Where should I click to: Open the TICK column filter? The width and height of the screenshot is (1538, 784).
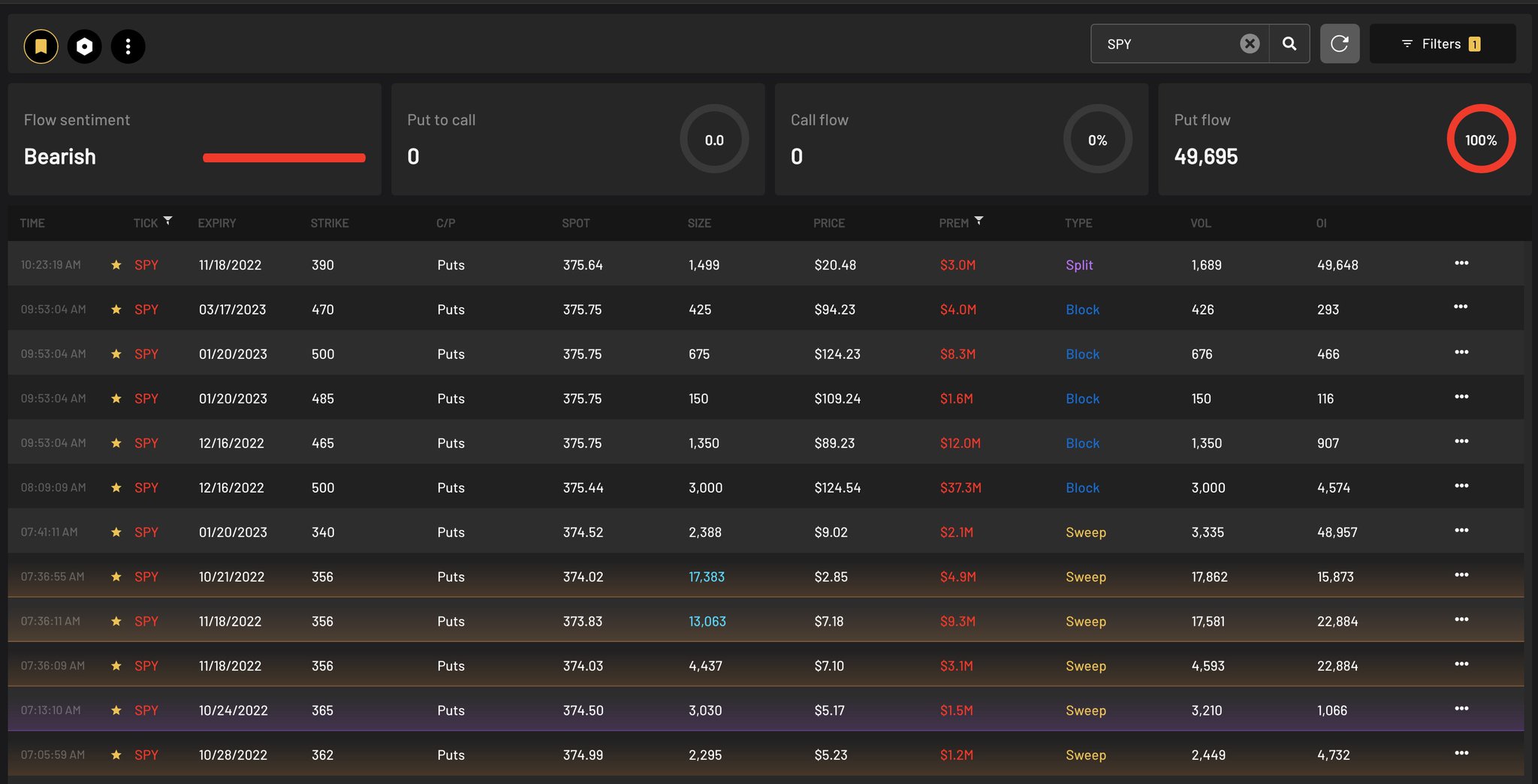tap(167, 221)
